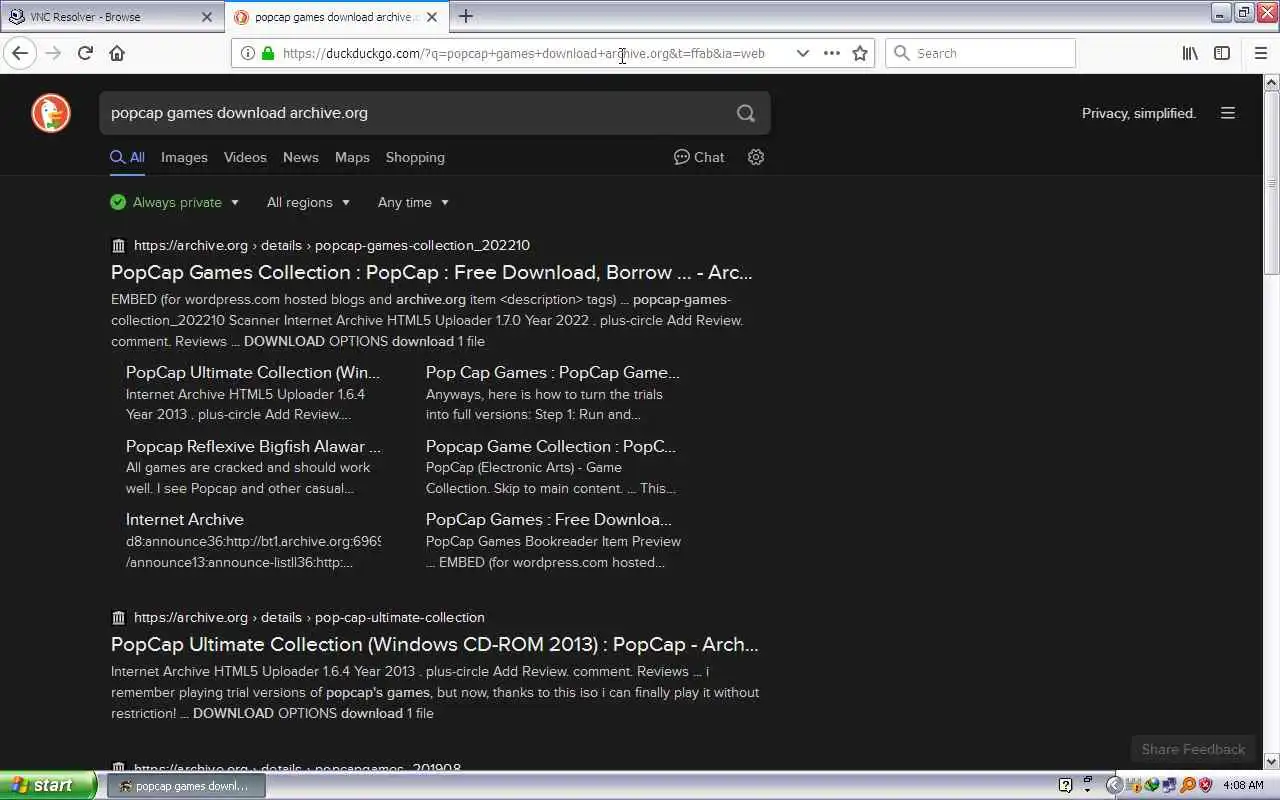The width and height of the screenshot is (1280, 800).
Task: Expand hidden tray icons arrow
Action: pyautogui.click(x=1114, y=785)
